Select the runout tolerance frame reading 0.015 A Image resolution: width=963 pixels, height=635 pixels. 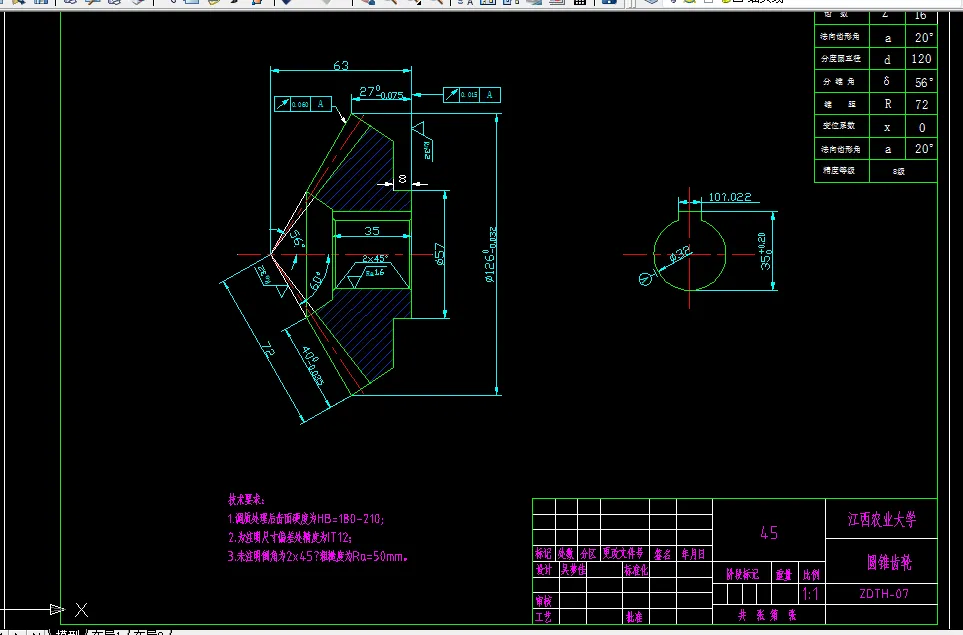coord(472,95)
